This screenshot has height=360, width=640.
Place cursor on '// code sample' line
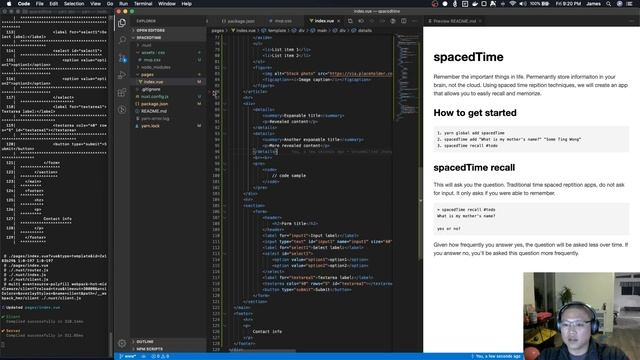pyautogui.click(x=289, y=176)
